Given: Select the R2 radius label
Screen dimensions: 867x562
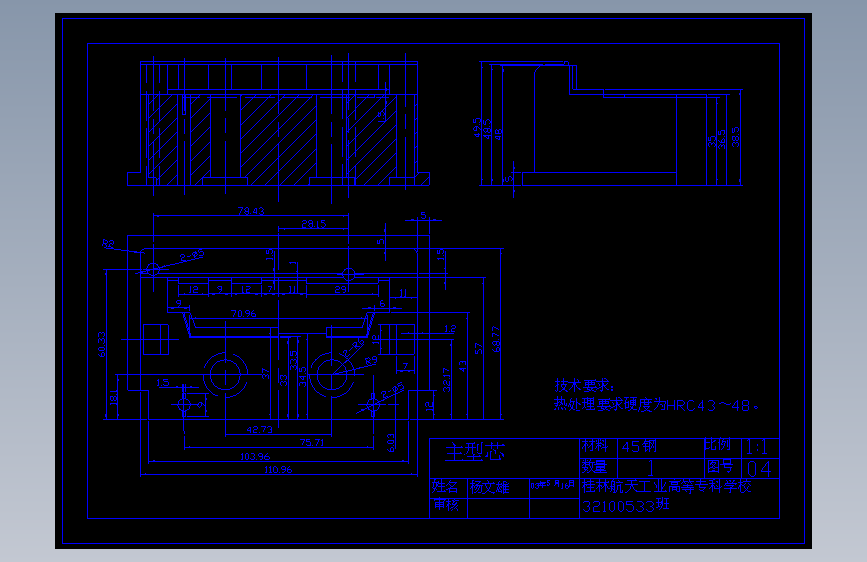Looking at the screenshot, I should tap(108, 243).
